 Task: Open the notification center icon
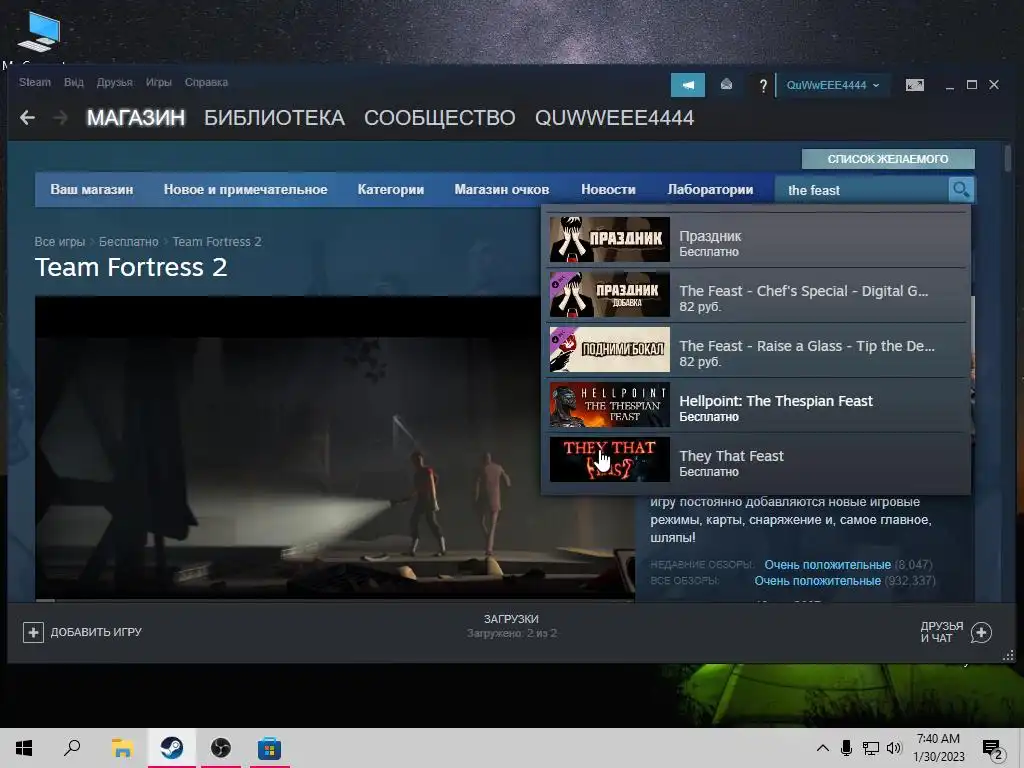pyautogui.click(x=993, y=749)
